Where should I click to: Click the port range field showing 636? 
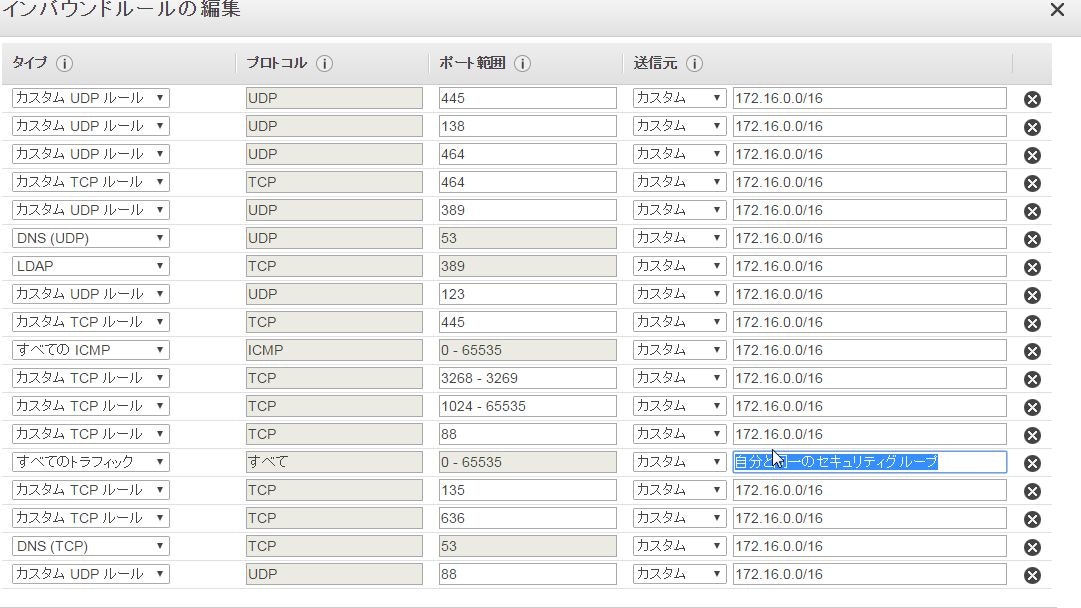[x=527, y=518]
